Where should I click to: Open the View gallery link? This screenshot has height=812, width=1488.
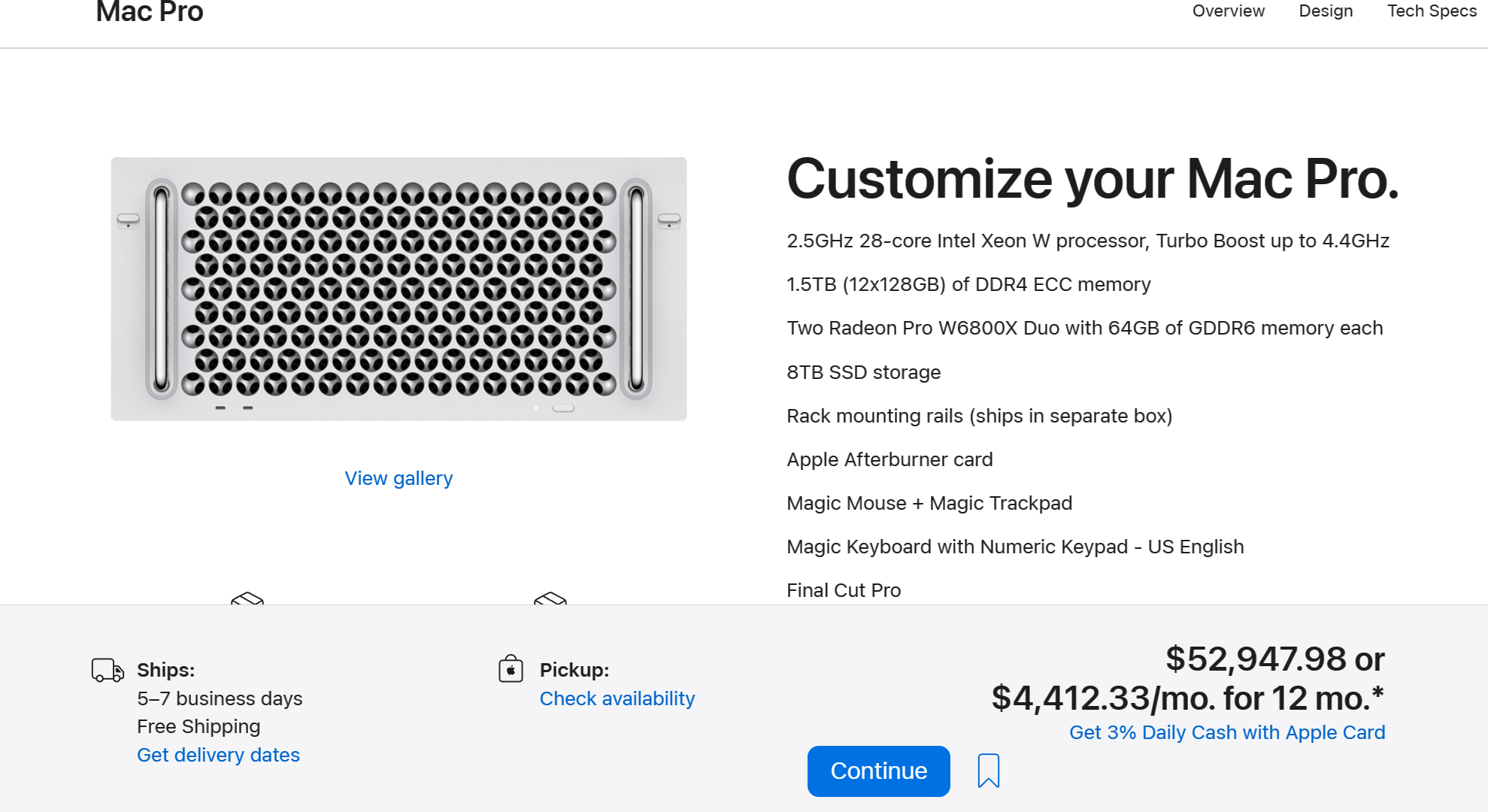399,478
